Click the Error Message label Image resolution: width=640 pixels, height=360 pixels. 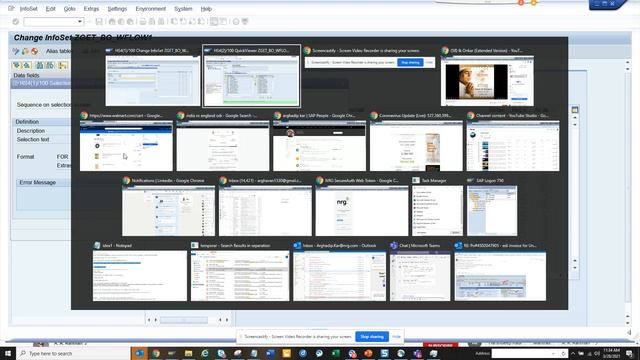click(38, 182)
